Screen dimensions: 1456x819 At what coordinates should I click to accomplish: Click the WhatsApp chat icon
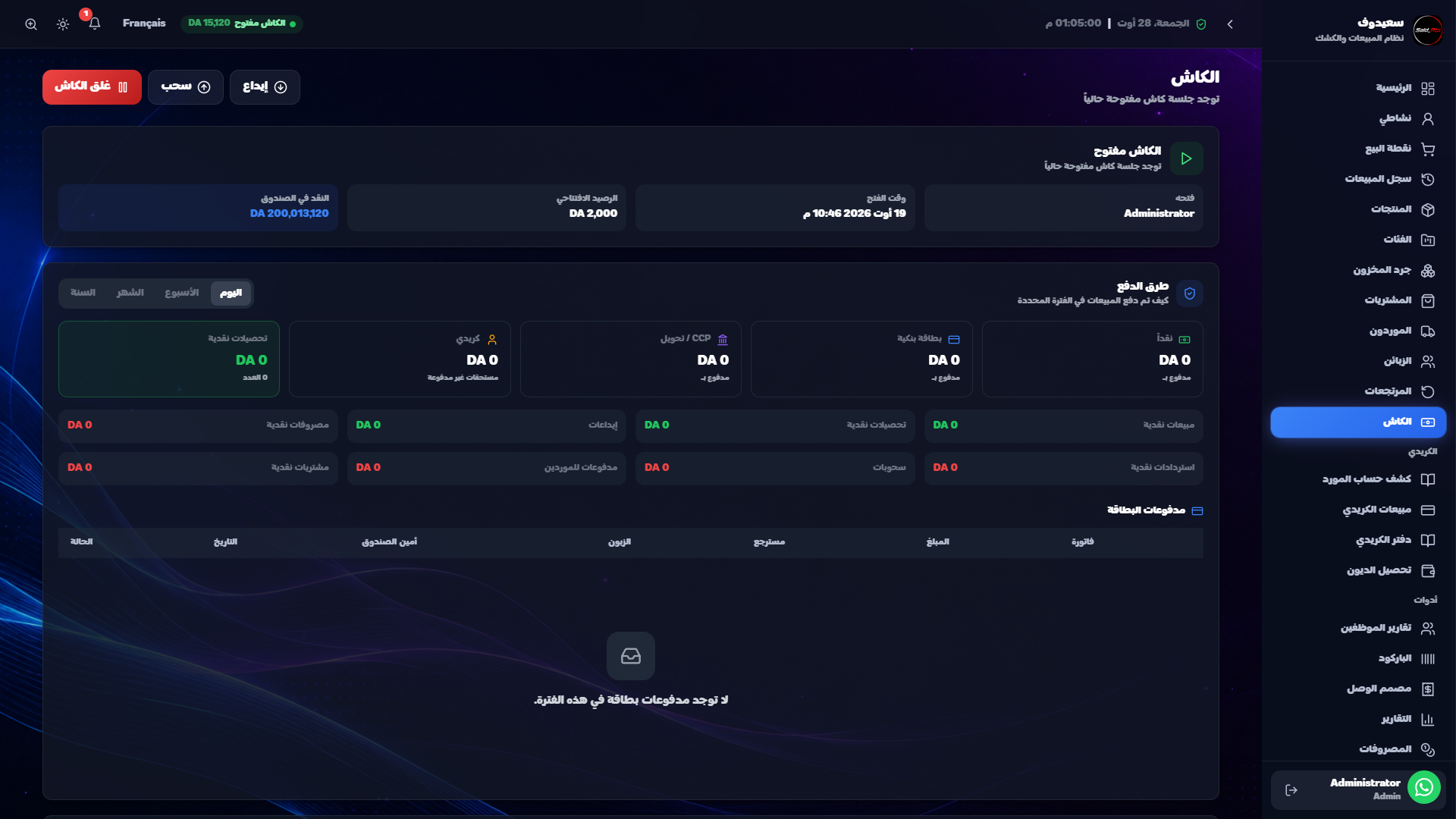point(1423,788)
